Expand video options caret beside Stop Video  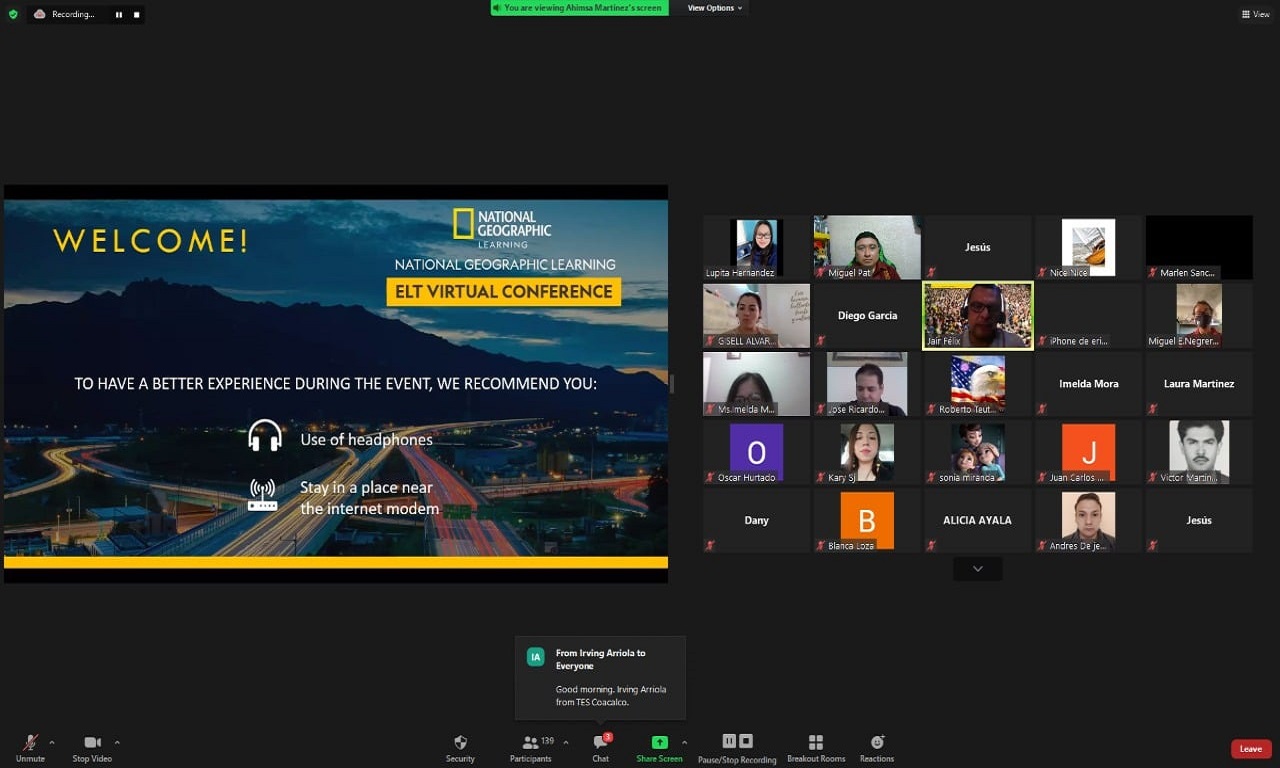[117, 742]
